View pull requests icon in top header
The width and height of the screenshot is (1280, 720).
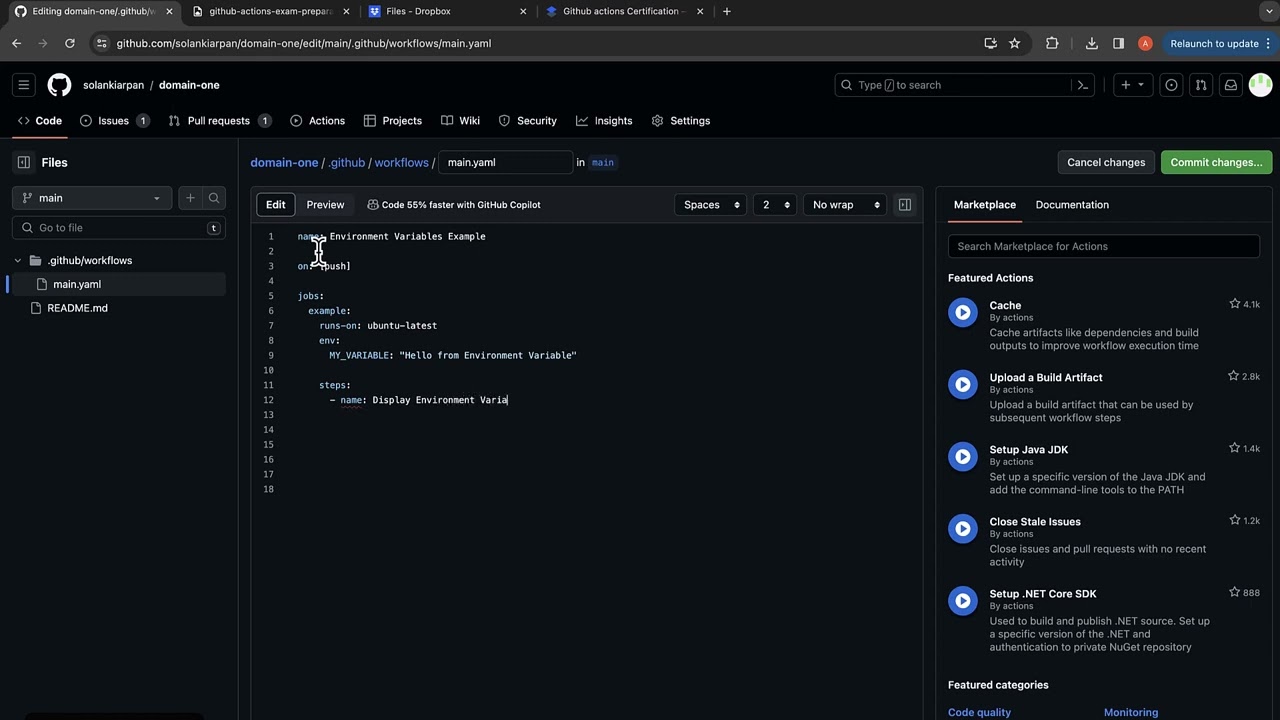[1201, 85]
